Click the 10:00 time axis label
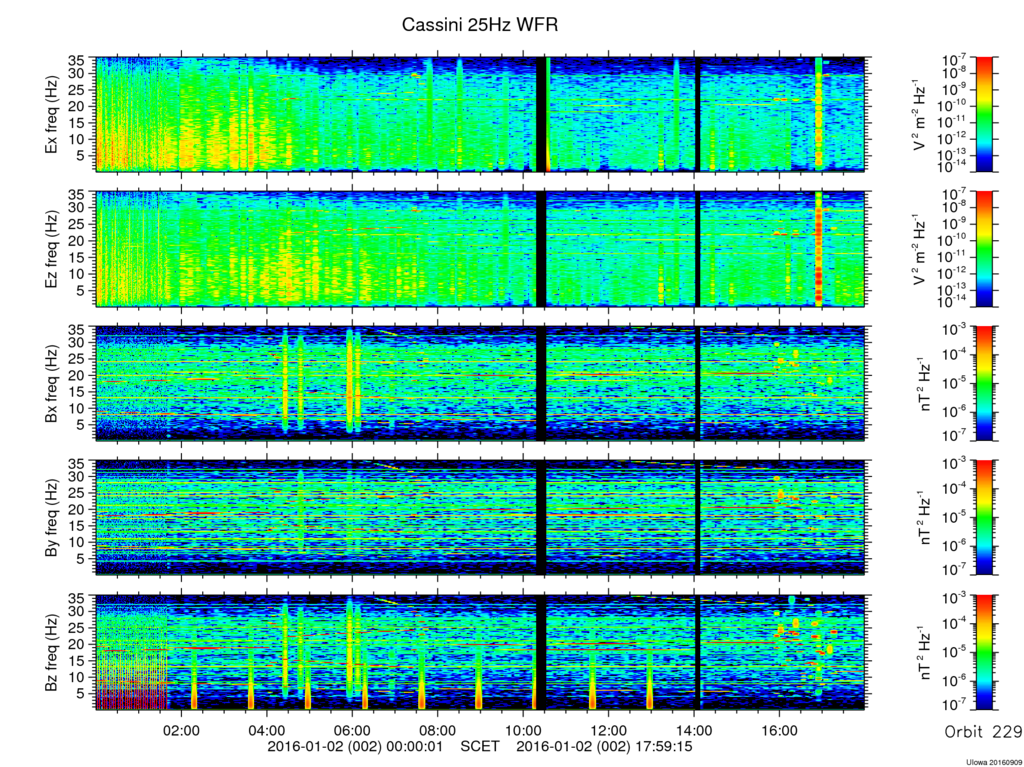Image resolution: width=1024 pixels, height=767 pixels. (522, 730)
